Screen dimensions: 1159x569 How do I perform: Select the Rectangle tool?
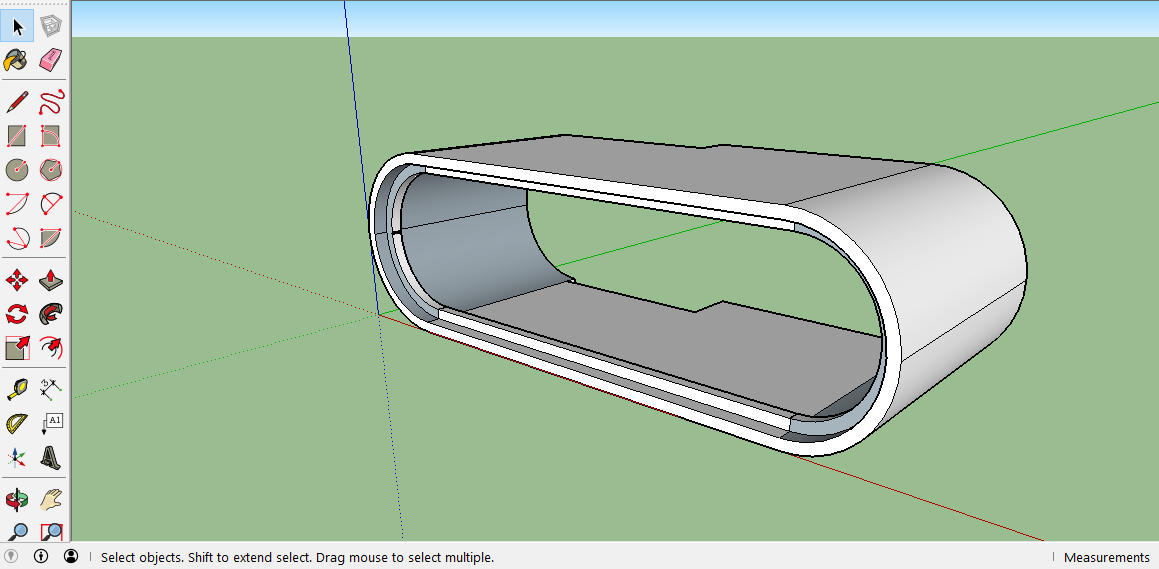point(17,135)
